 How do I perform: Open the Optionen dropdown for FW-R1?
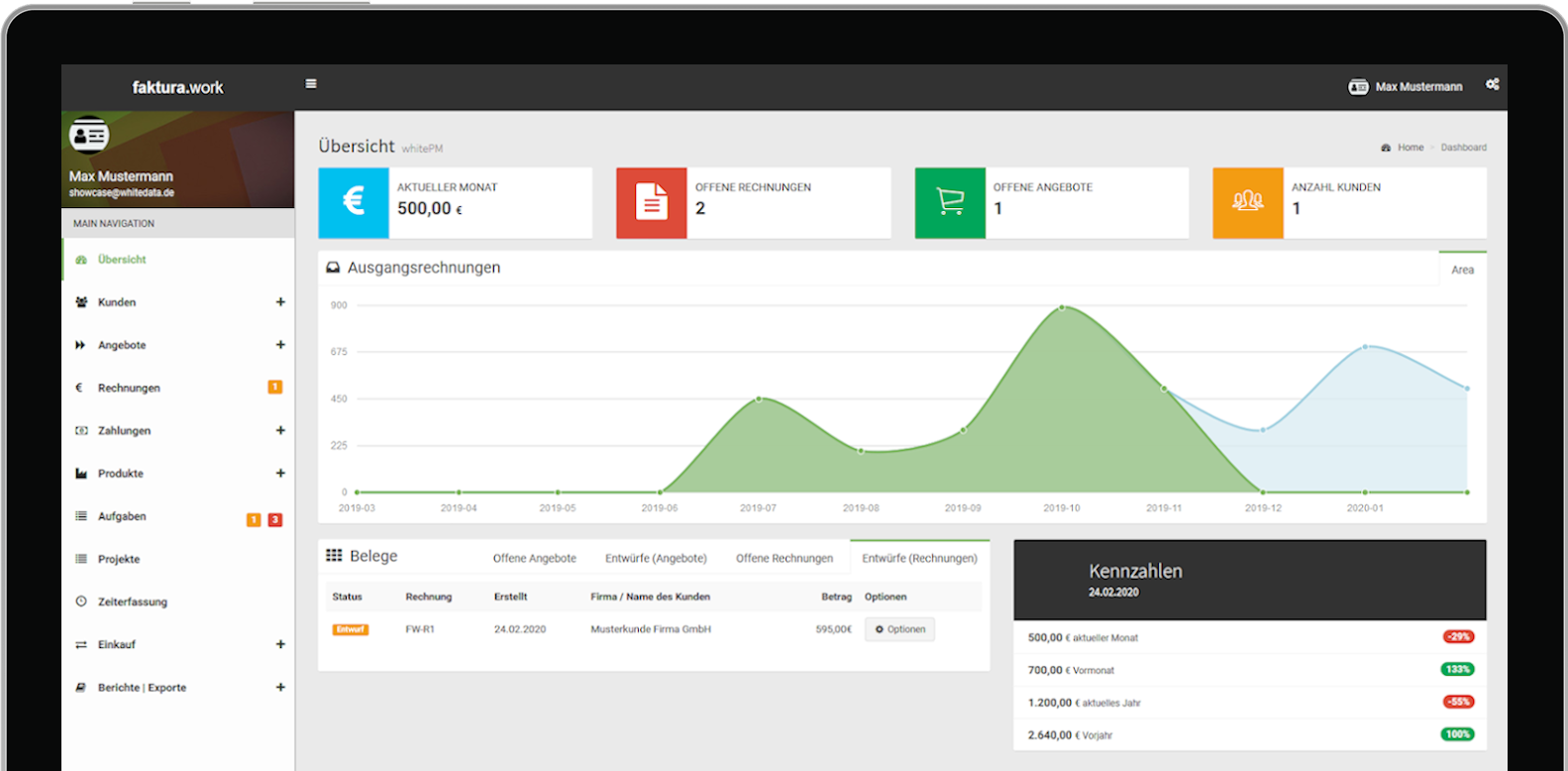899,629
